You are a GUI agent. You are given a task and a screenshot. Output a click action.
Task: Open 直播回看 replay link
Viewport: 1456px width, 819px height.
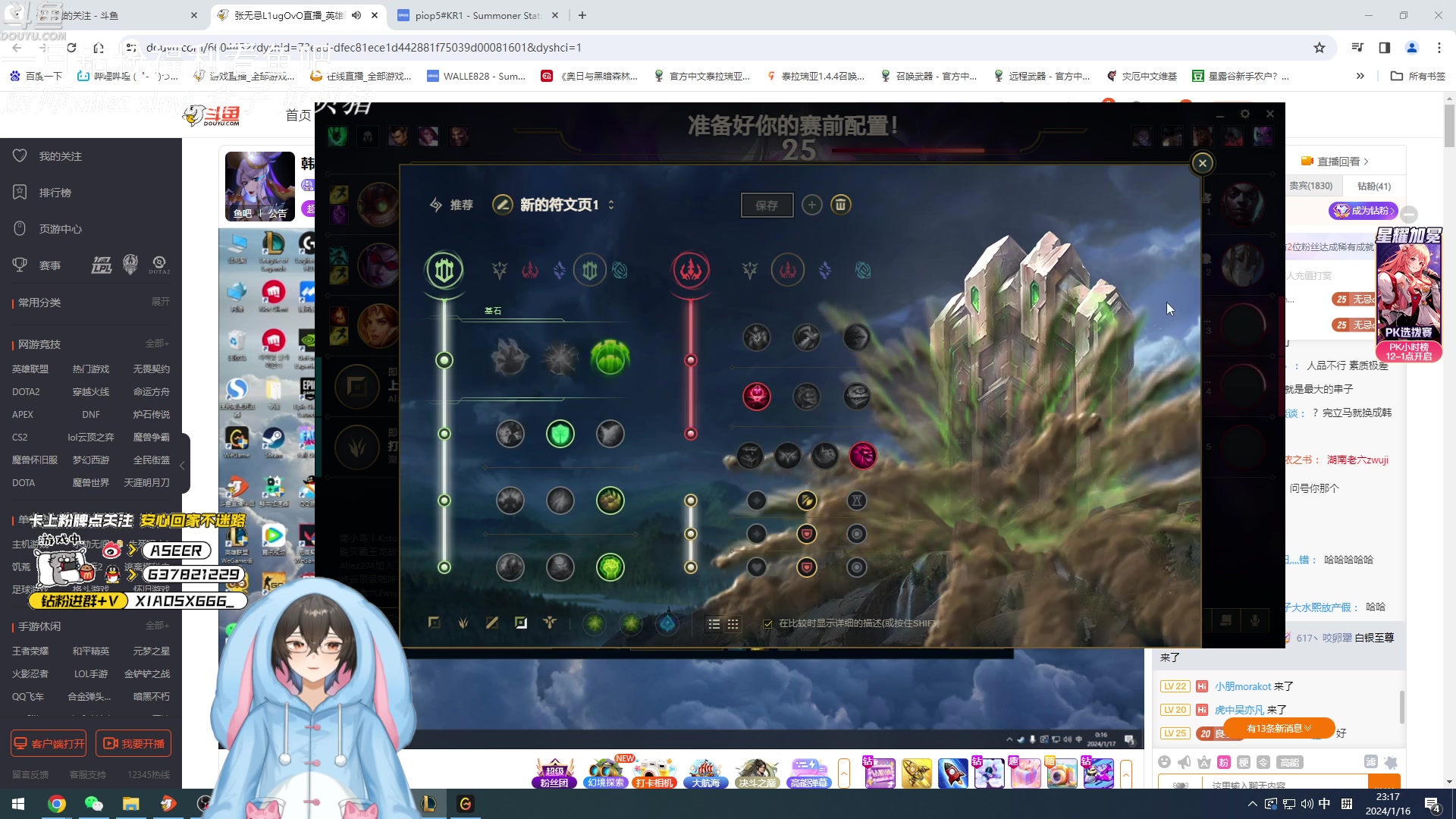(1335, 162)
